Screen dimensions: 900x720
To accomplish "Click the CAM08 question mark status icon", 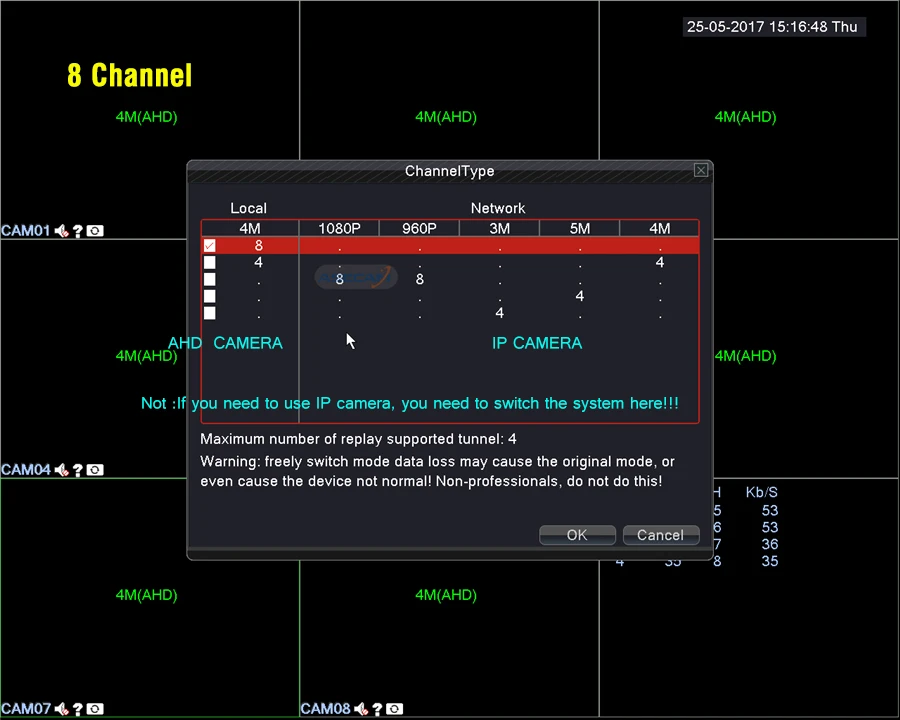I will pyautogui.click(x=378, y=709).
